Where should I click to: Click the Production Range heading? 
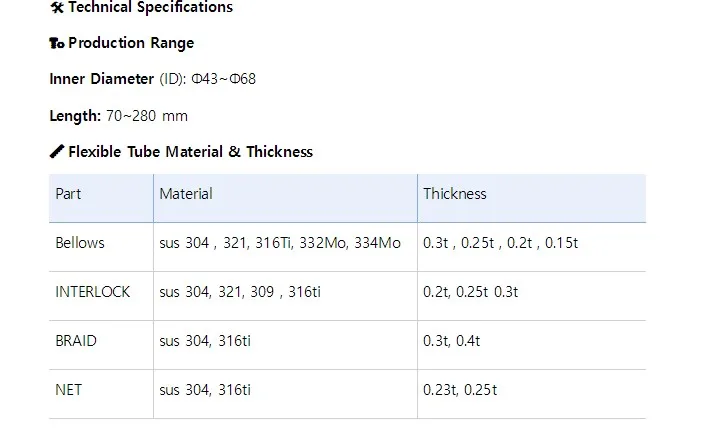click(131, 43)
